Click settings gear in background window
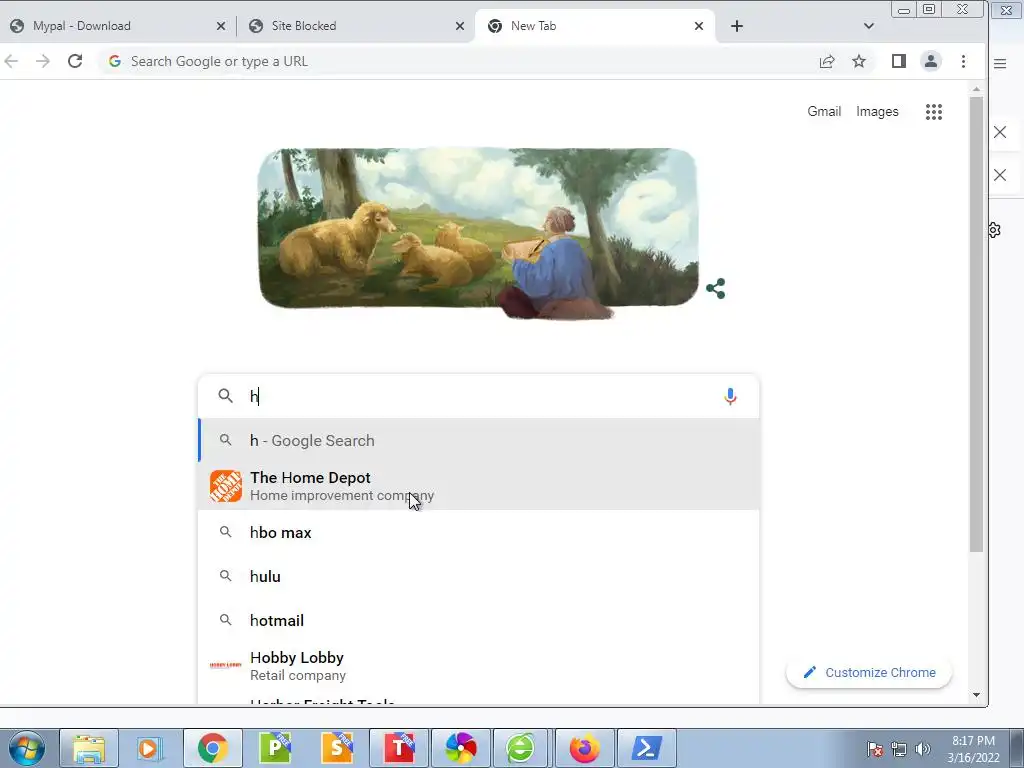This screenshot has width=1024, height=768. [x=995, y=230]
